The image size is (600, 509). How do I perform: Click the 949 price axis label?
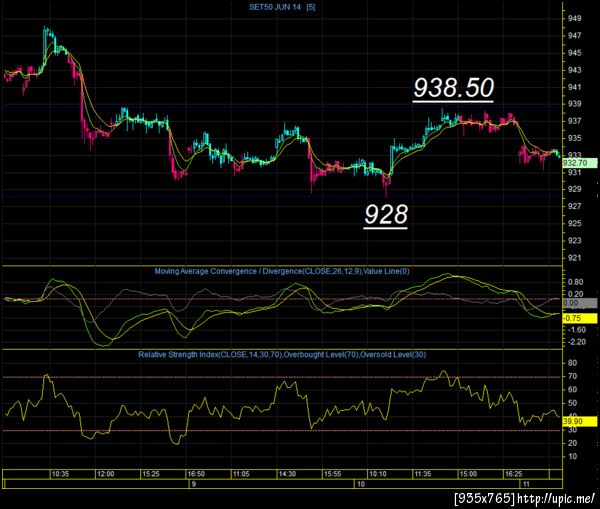tap(574, 18)
